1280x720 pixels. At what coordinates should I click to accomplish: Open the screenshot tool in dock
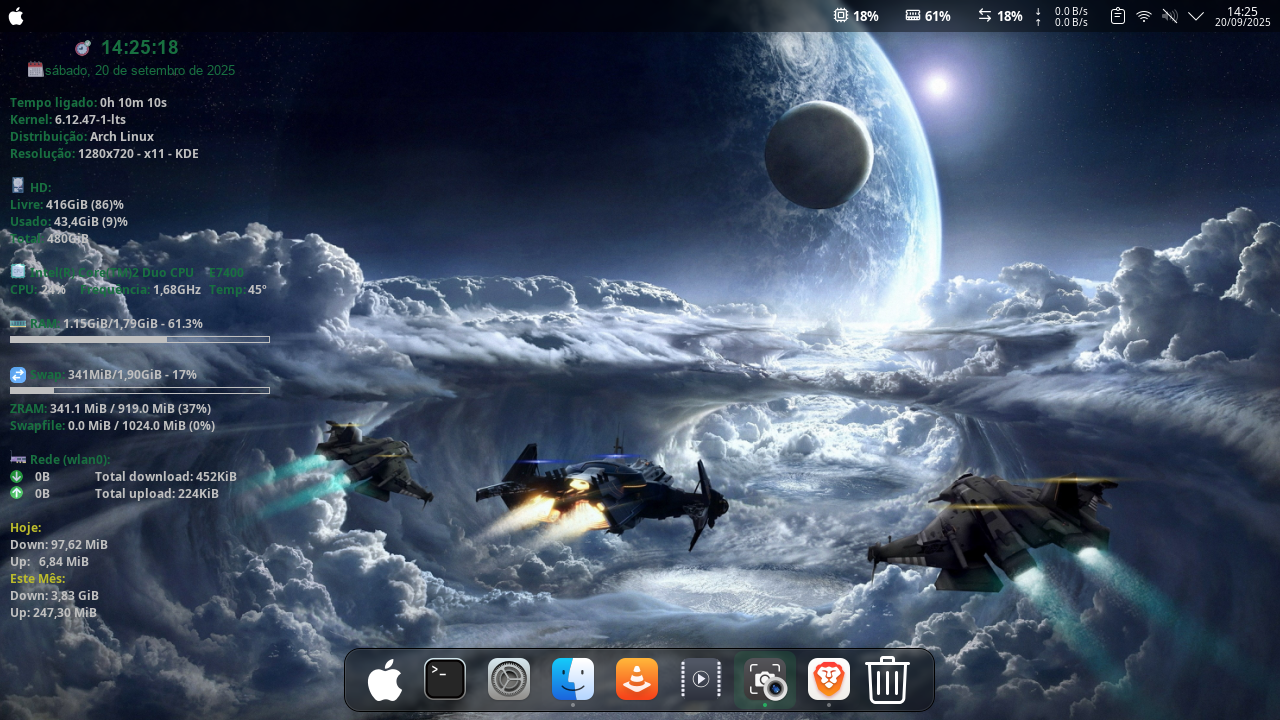tap(765, 680)
